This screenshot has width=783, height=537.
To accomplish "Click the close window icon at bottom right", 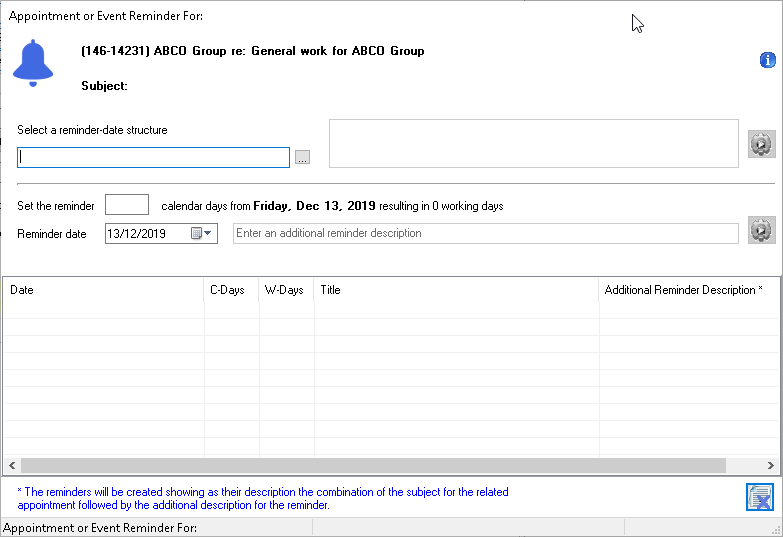I will (760, 497).
